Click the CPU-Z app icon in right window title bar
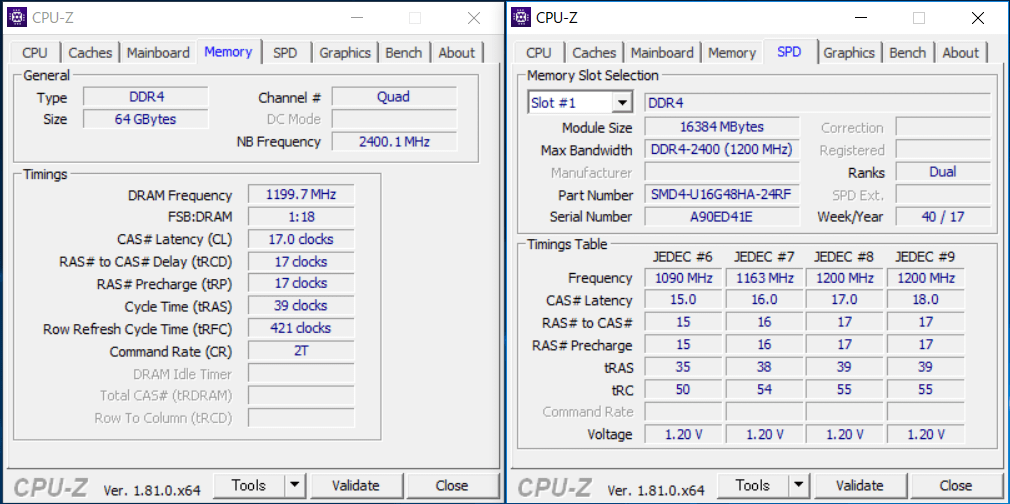This screenshot has height=504, width=1010. pyautogui.click(x=520, y=17)
